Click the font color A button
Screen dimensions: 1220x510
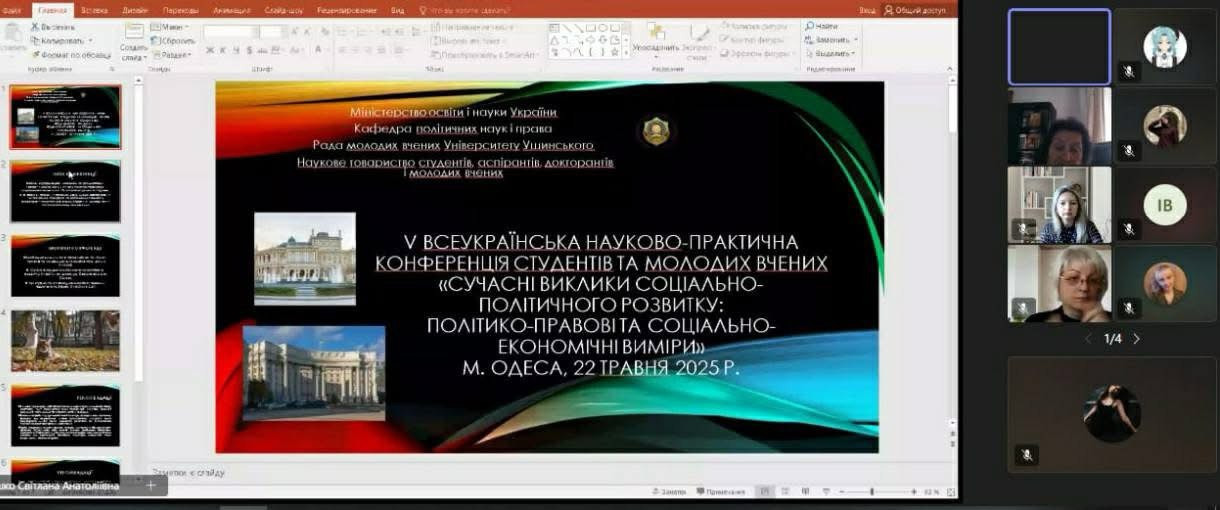tap(318, 49)
